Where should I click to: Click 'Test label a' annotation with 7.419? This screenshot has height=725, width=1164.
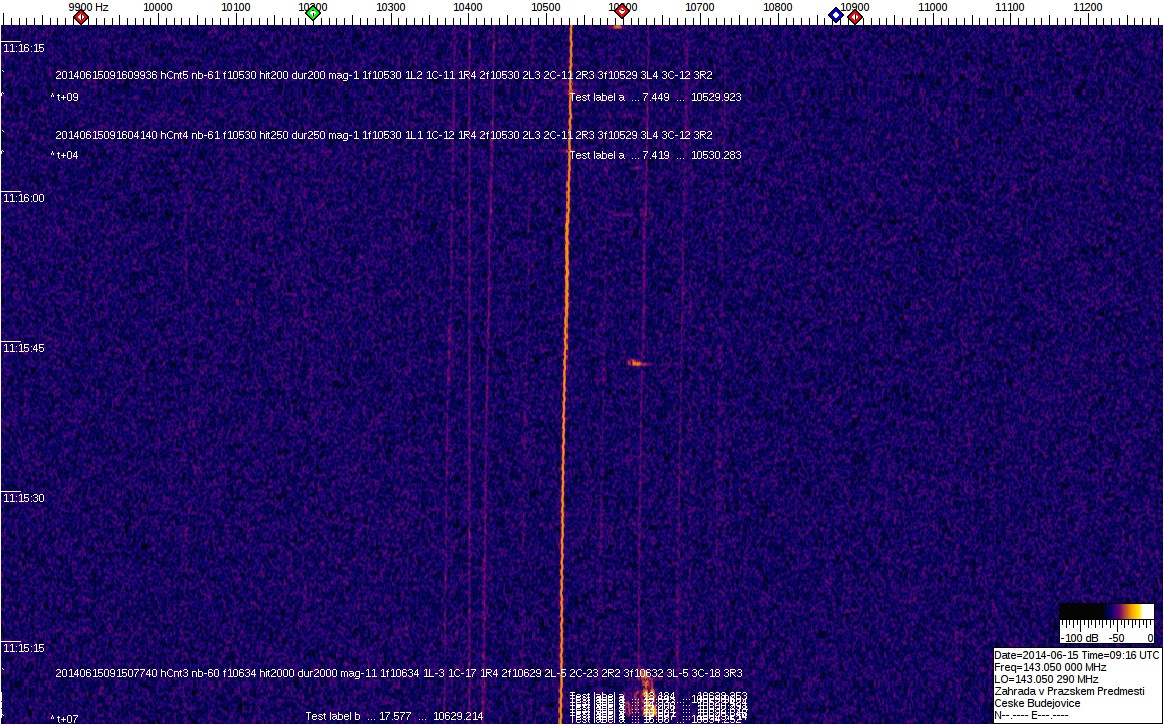click(x=597, y=156)
